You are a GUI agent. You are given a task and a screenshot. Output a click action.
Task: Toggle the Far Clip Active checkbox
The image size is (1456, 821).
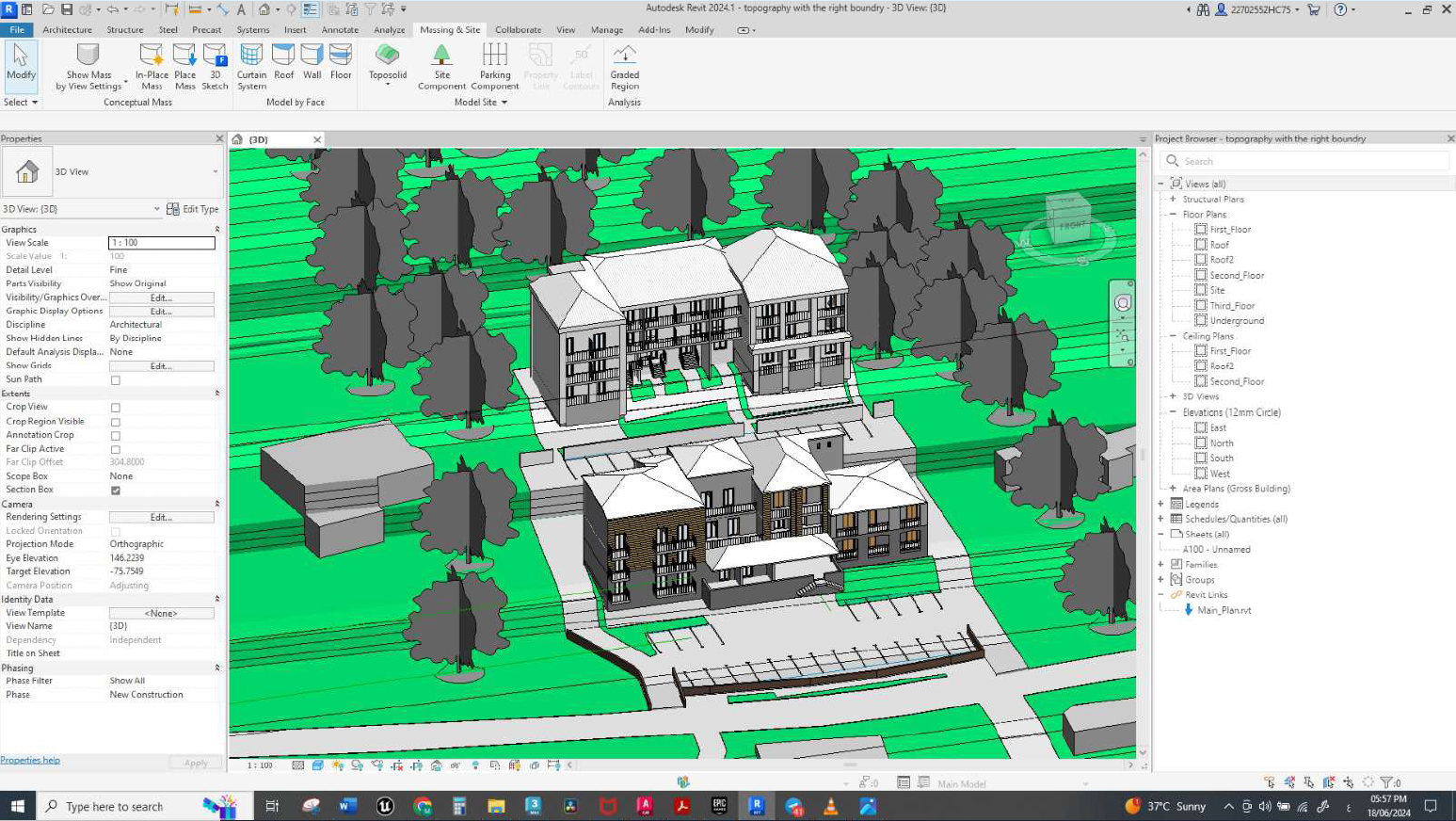tap(116, 449)
